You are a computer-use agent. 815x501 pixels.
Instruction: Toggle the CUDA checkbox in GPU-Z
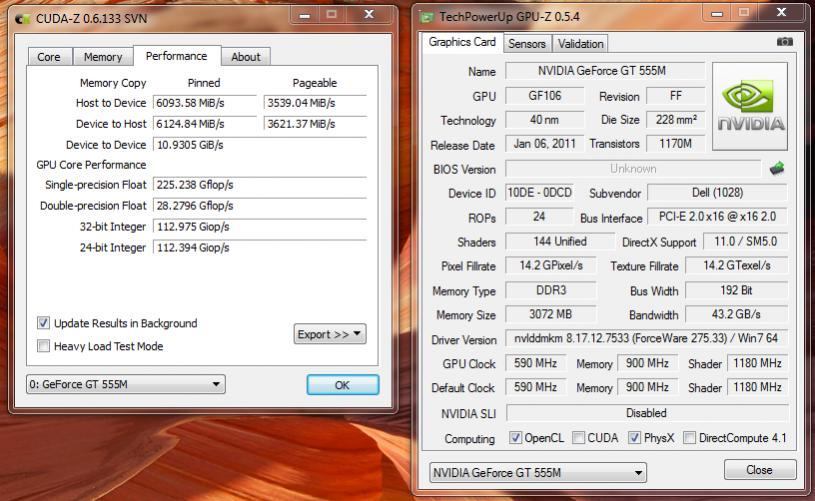pos(578,438)
